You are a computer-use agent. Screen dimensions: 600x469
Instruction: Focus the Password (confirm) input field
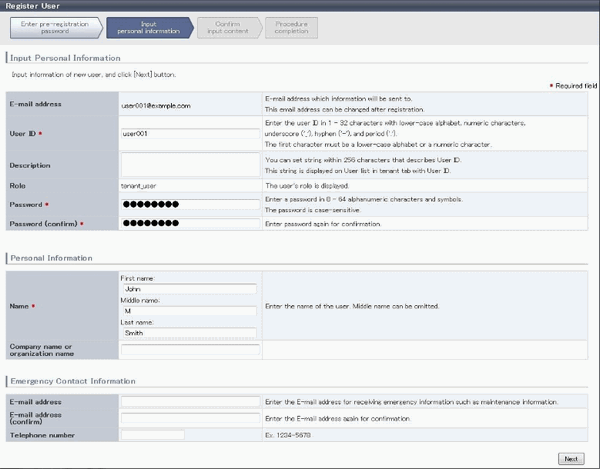point(189,223)
